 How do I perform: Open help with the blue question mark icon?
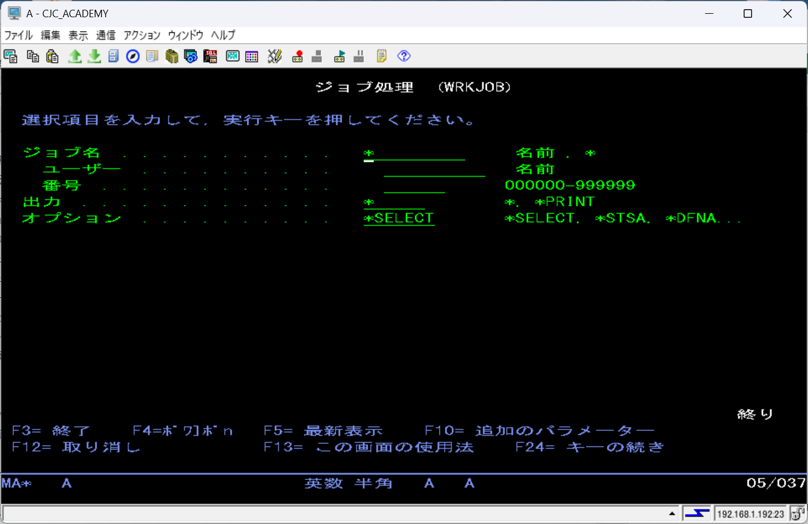(404, 56)
